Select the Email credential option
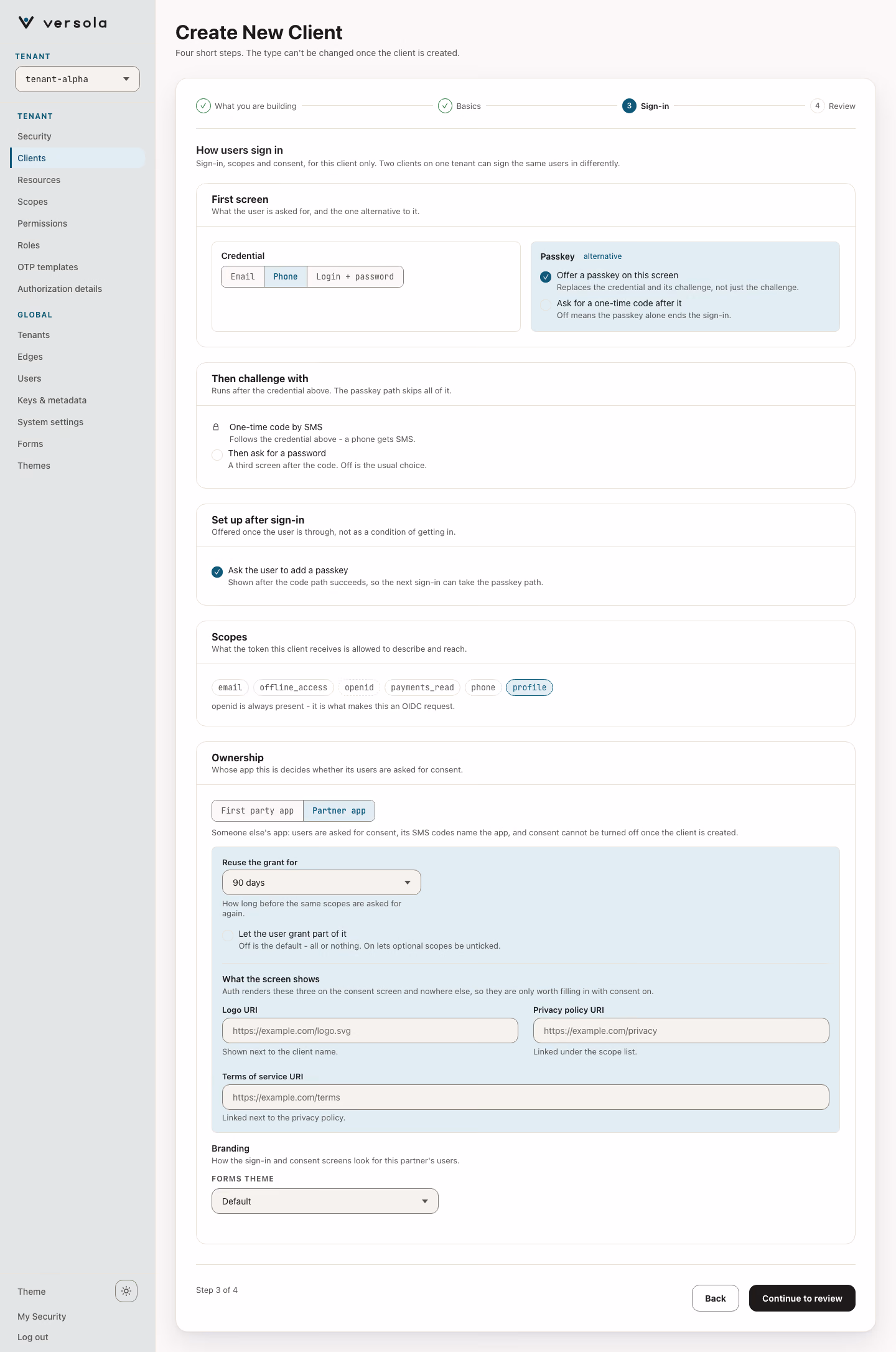This screenshot has width=896, height=1352. click(243, 277)
